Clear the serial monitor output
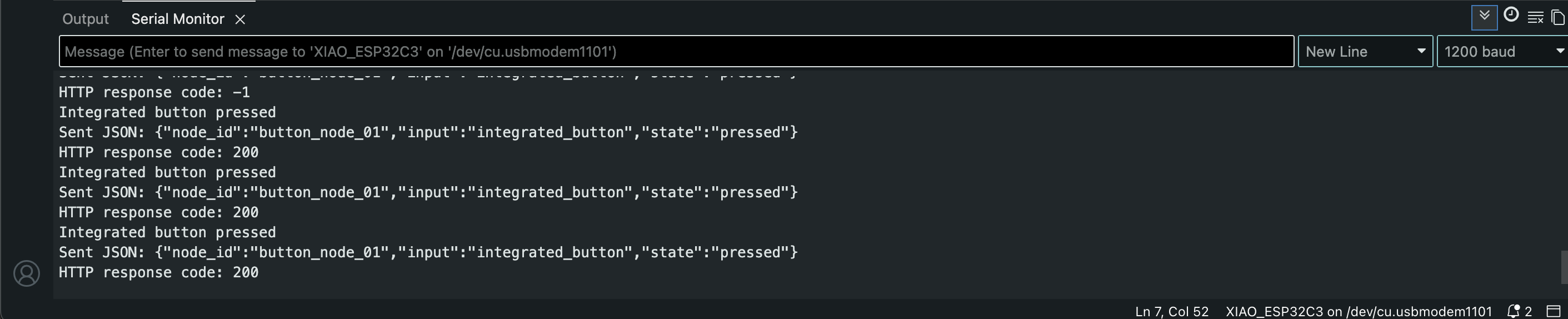The image size is (1568, 319). 1535,18
